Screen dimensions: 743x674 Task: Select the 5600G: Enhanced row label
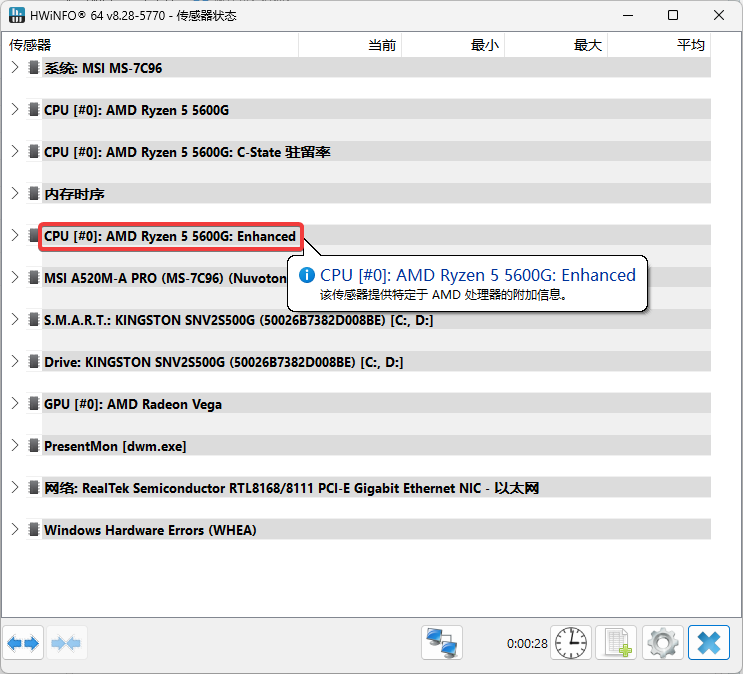pyautogui.click(x=170, y=236)
